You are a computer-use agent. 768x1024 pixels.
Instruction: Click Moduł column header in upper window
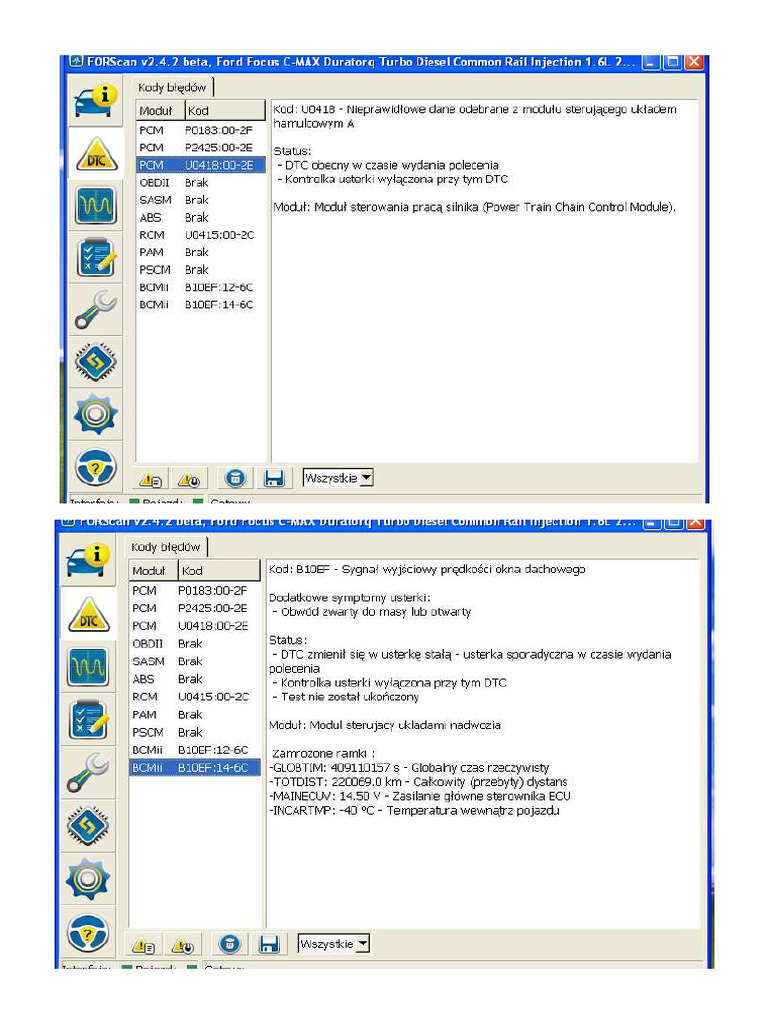pyautogui.click(x=160, y=110)
